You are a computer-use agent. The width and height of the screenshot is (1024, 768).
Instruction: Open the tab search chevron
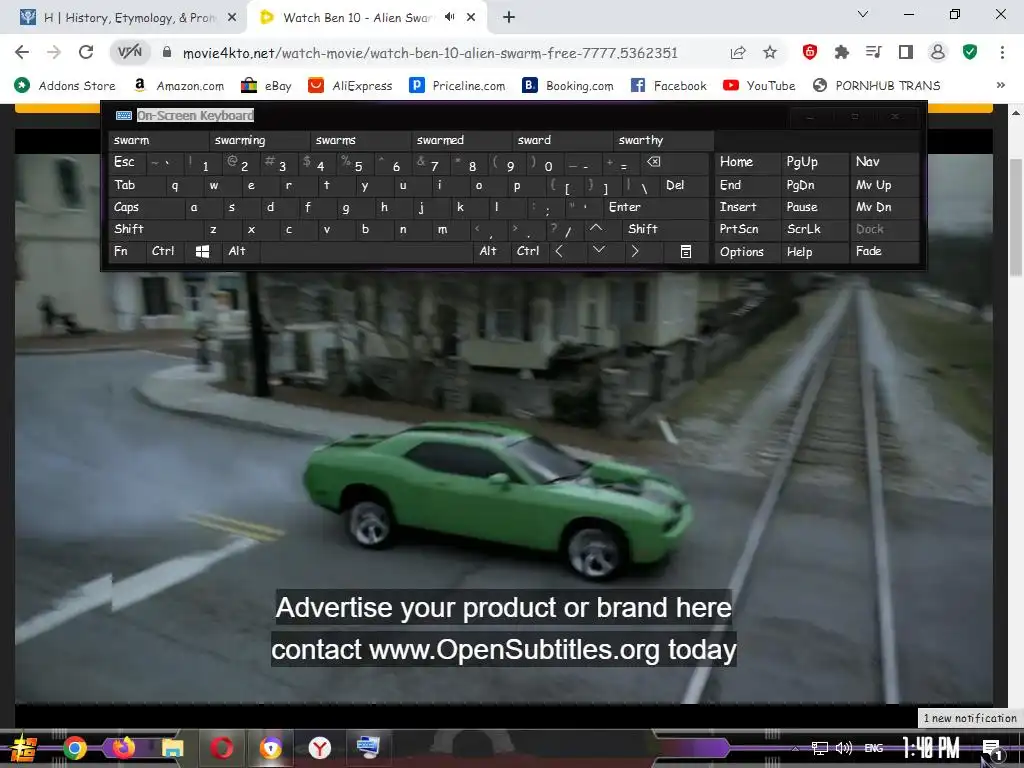(x=863, y=14)
